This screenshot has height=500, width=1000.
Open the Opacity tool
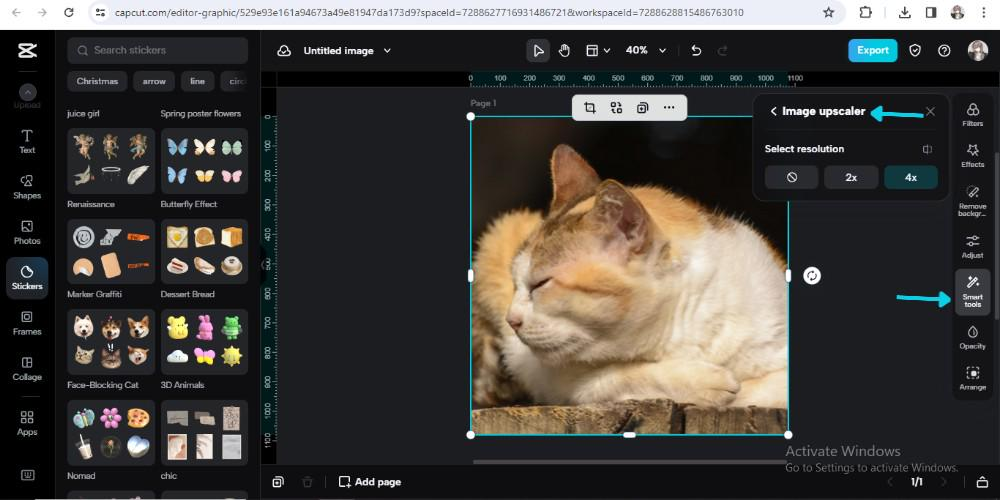tap(973, 337)
